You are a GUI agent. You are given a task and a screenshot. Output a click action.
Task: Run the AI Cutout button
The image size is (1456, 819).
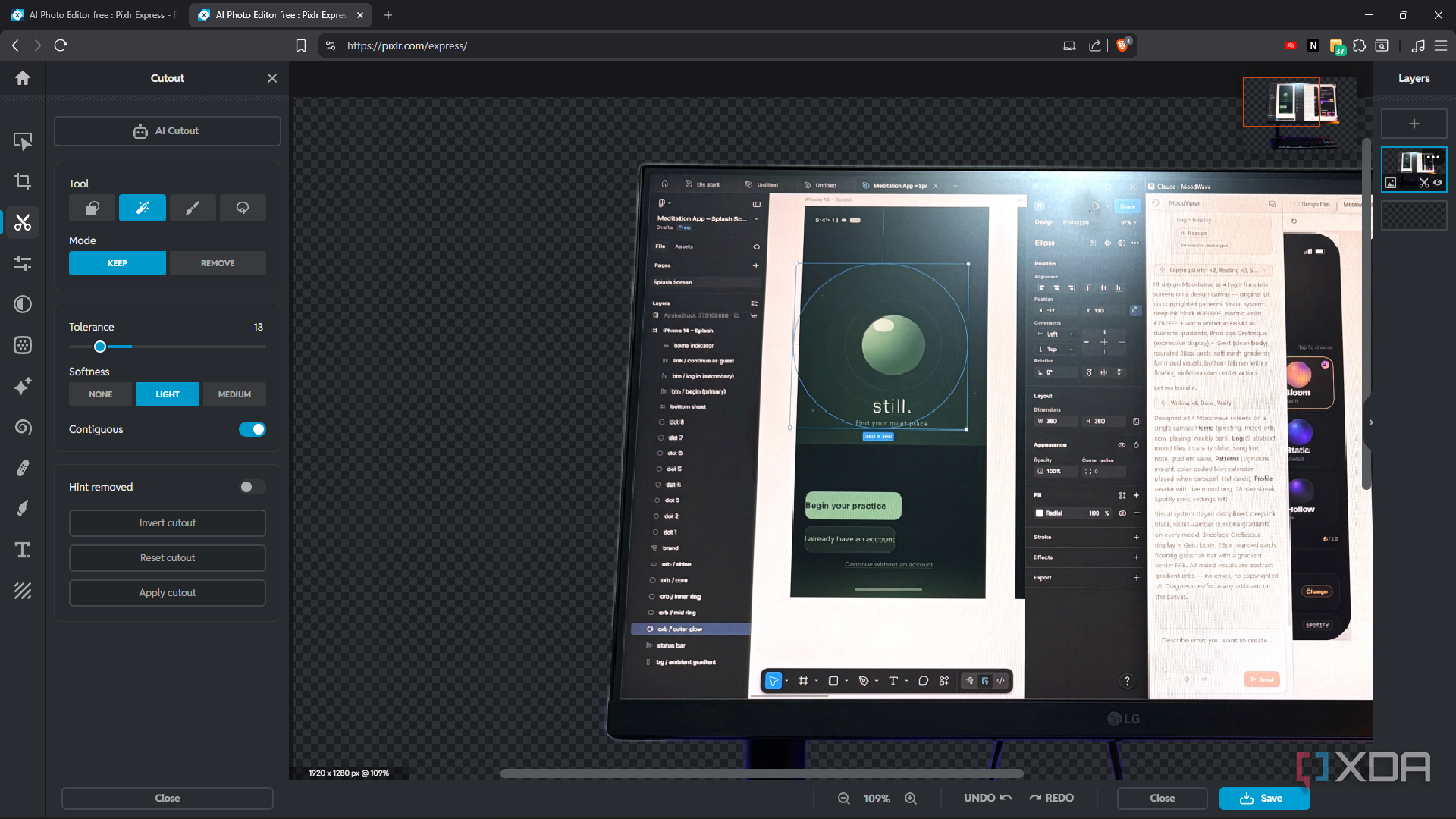coord(168,131)
